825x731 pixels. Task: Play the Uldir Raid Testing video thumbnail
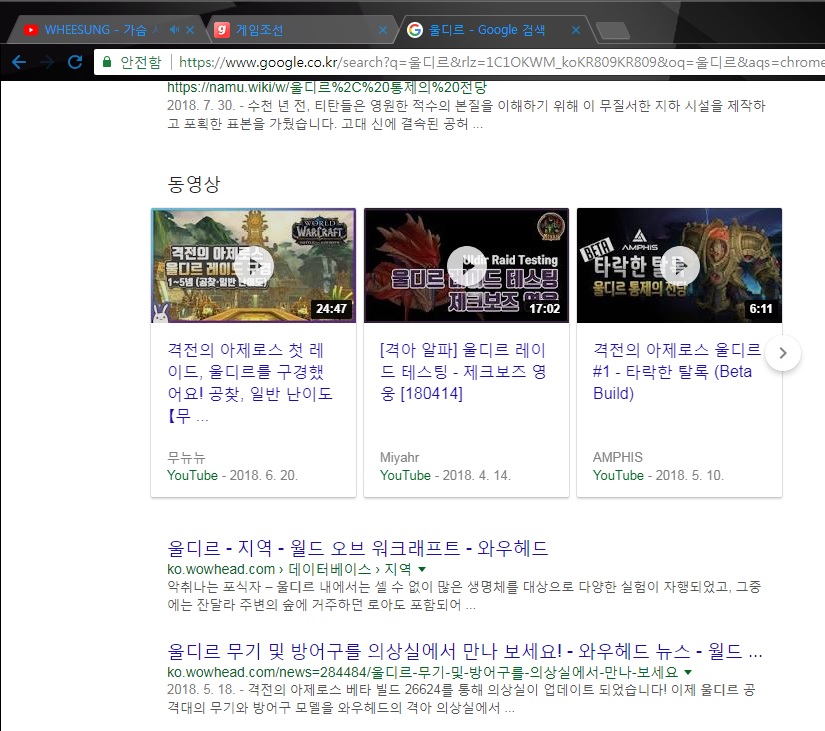click(466, 265)
